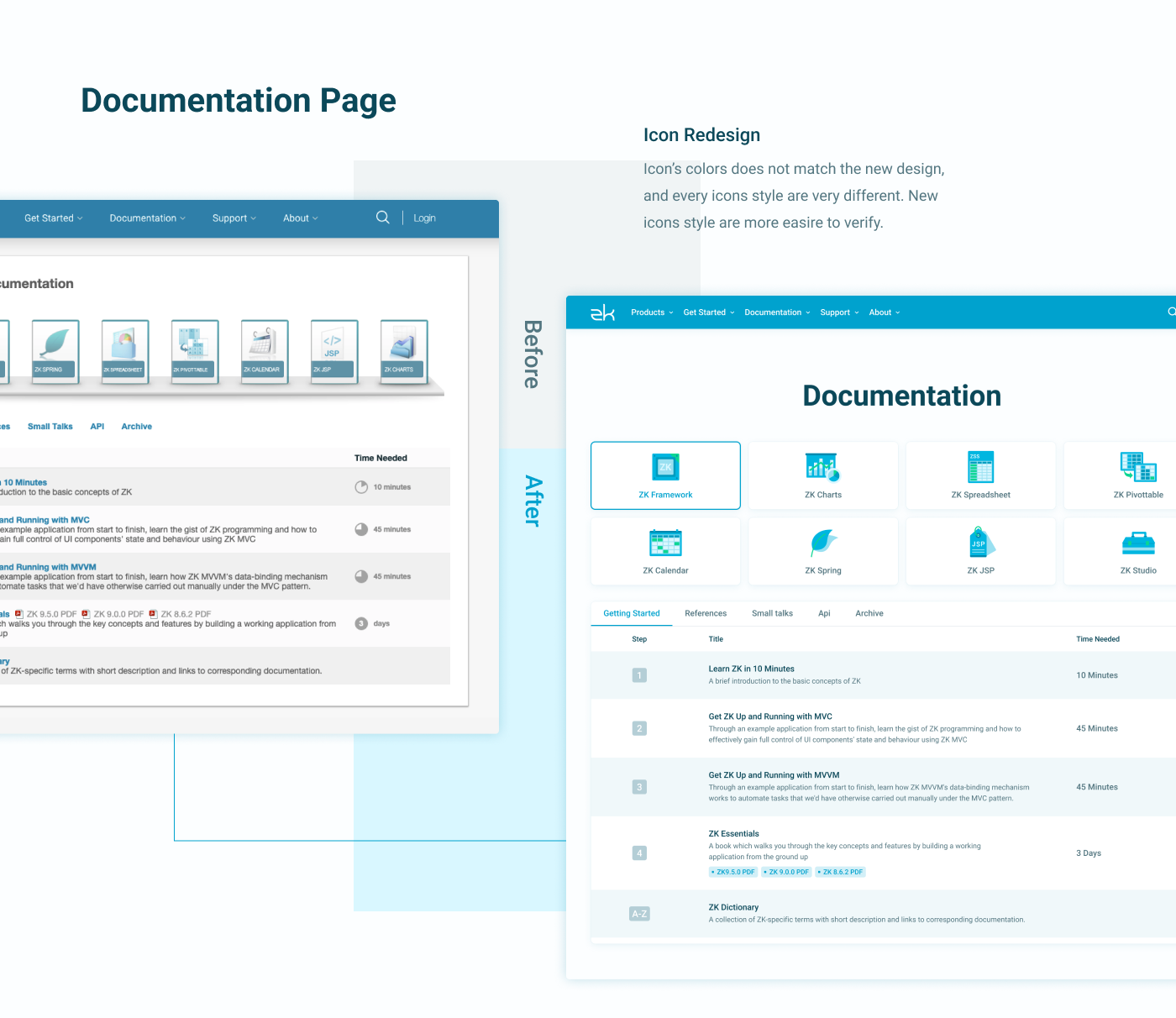Open Support dropdown in the old header
1176x1018 pixels.
pyautogui.click(x=234, y=218)
